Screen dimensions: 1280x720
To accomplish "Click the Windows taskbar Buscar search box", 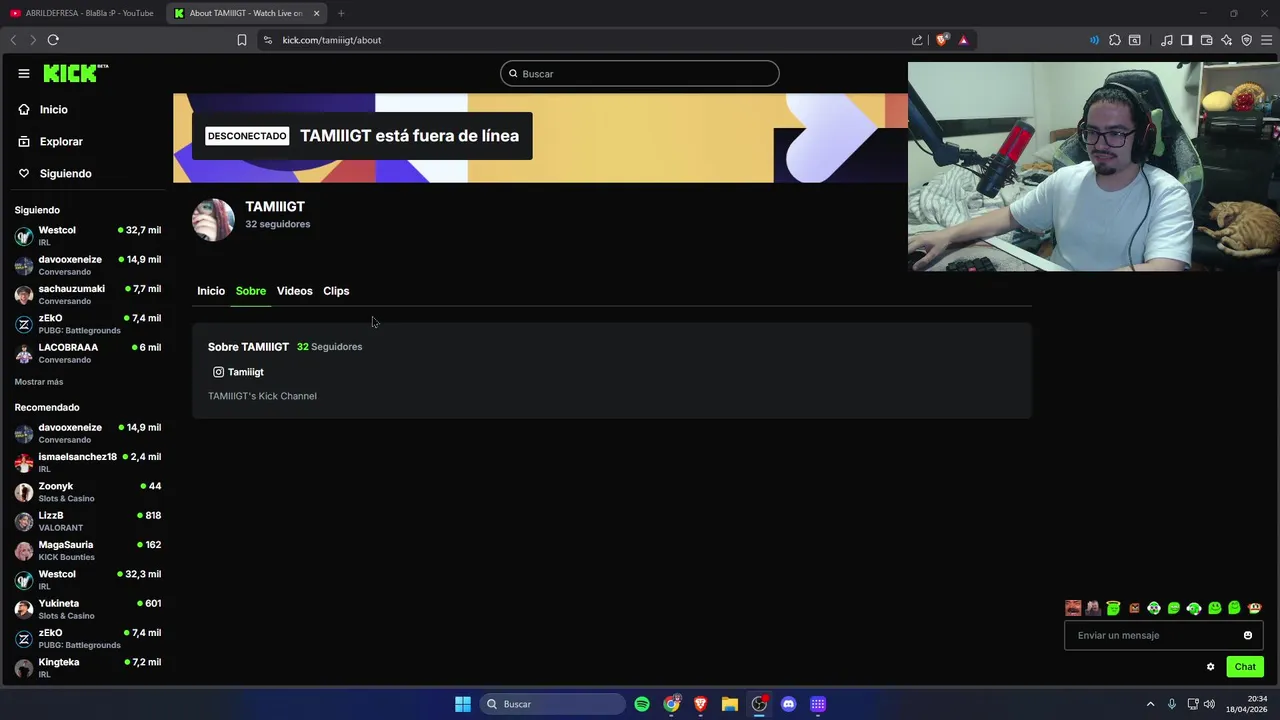I will [x=552, y=704].
